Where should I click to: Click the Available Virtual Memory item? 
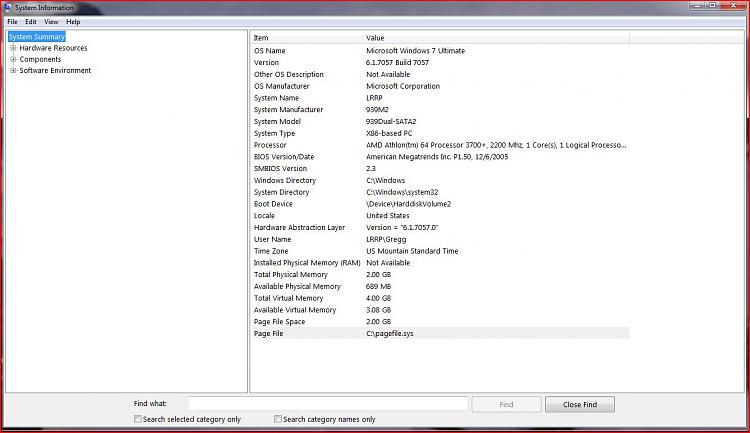point(295,310)
